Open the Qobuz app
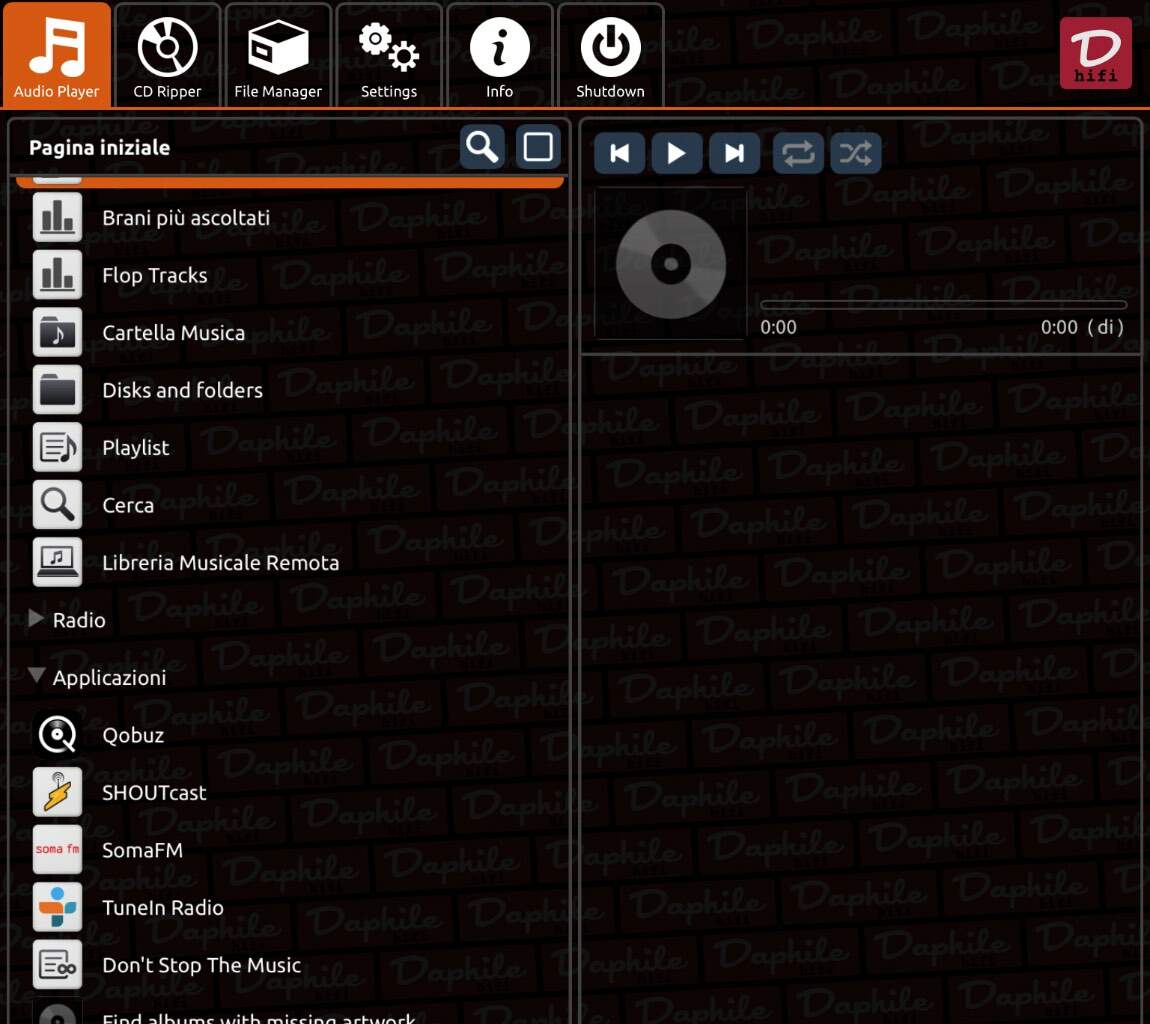 133,735
